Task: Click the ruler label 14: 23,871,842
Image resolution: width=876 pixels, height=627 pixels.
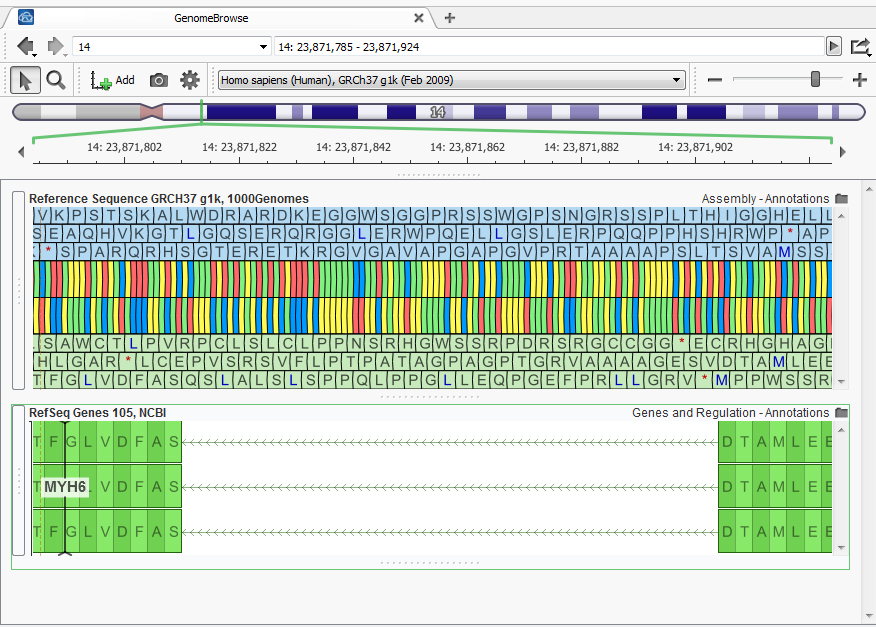Action: tap(354, 148)
